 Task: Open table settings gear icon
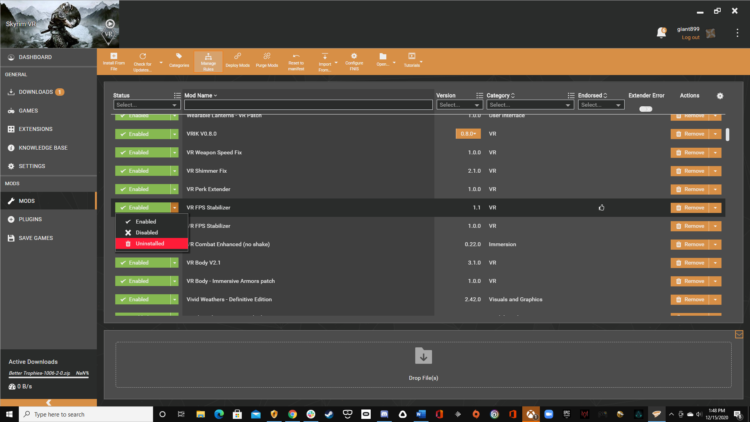coord(720,96)
